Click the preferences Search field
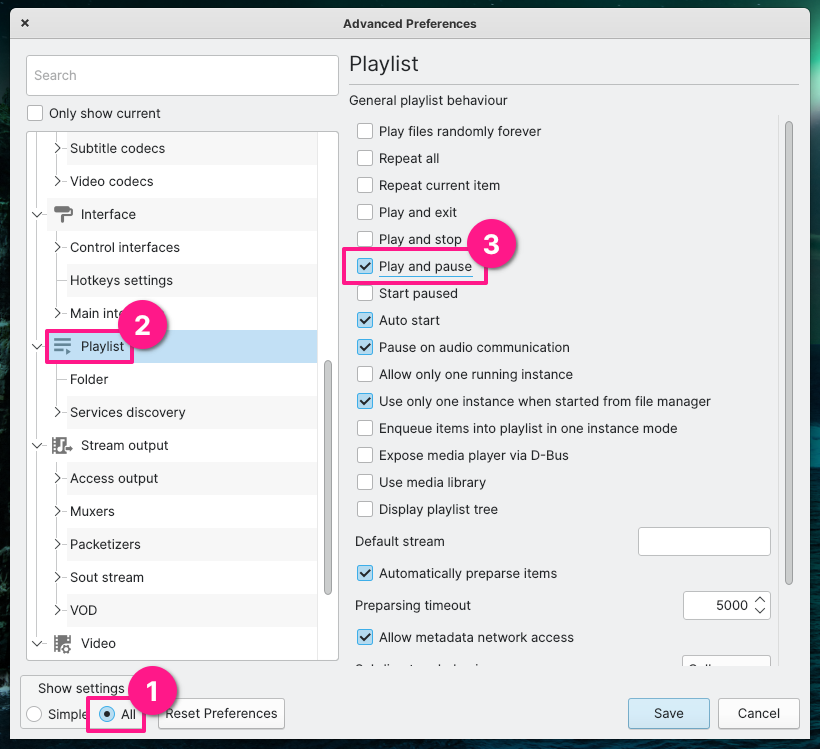The height and width of the screenshot is (749, 820). (182, 75)
